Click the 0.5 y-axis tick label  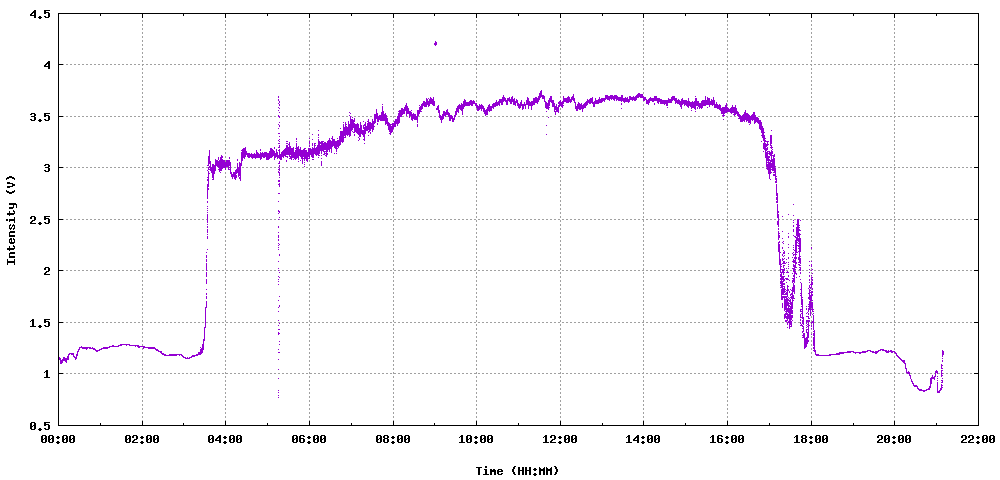[40, 425]
